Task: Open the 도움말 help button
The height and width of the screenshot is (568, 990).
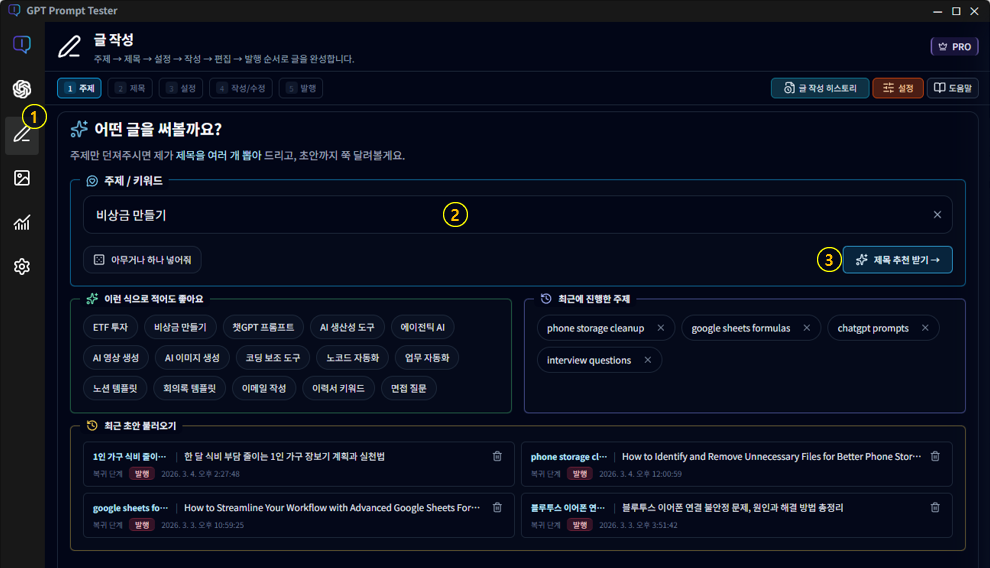Action: coord(953,88)
